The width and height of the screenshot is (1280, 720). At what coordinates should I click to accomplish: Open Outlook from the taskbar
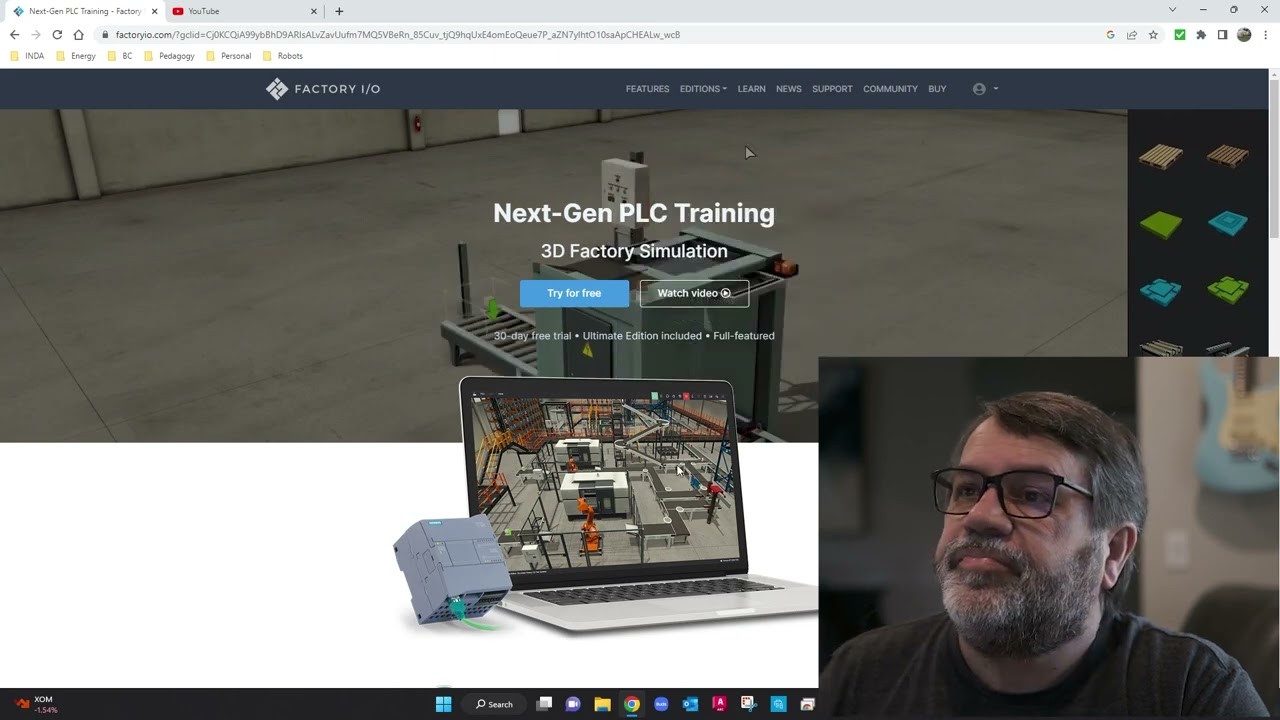click(x=690, y=704)
